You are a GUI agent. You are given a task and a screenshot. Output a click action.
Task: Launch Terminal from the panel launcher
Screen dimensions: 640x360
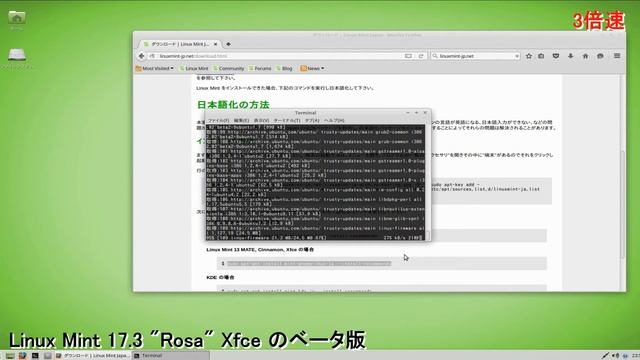35,356
